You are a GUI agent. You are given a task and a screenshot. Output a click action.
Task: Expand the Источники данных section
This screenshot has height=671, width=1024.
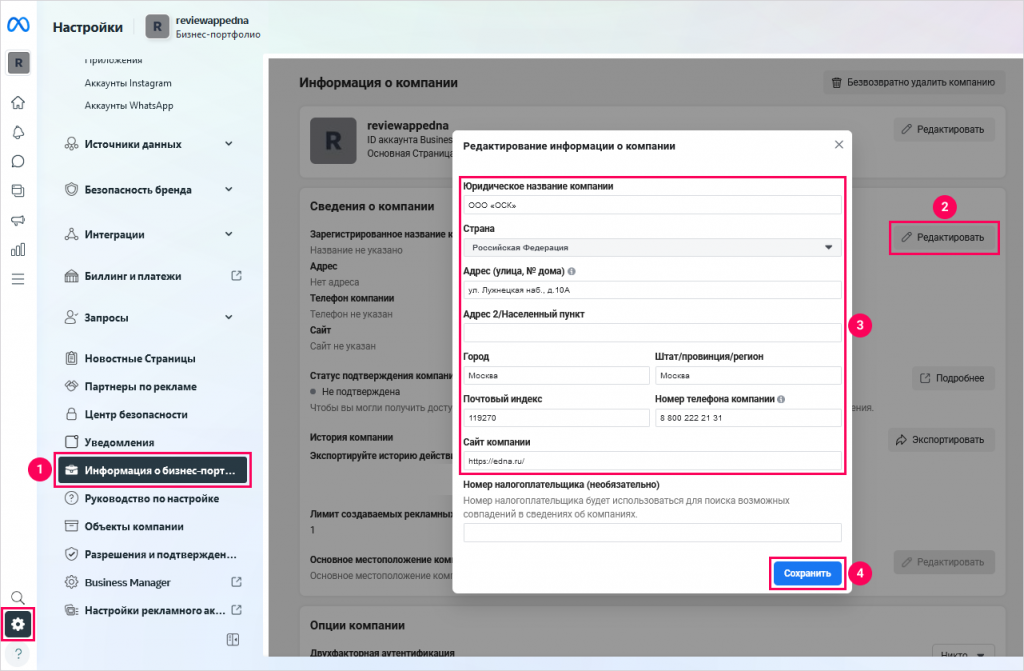(x=150, y=144)
